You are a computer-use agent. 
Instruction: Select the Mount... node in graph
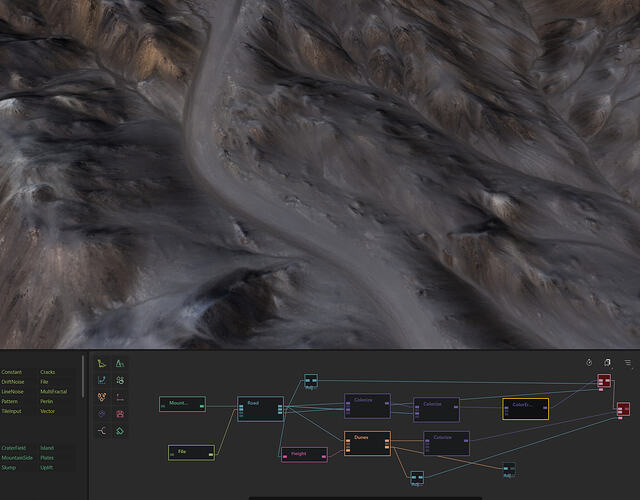(x=182, y=404)
